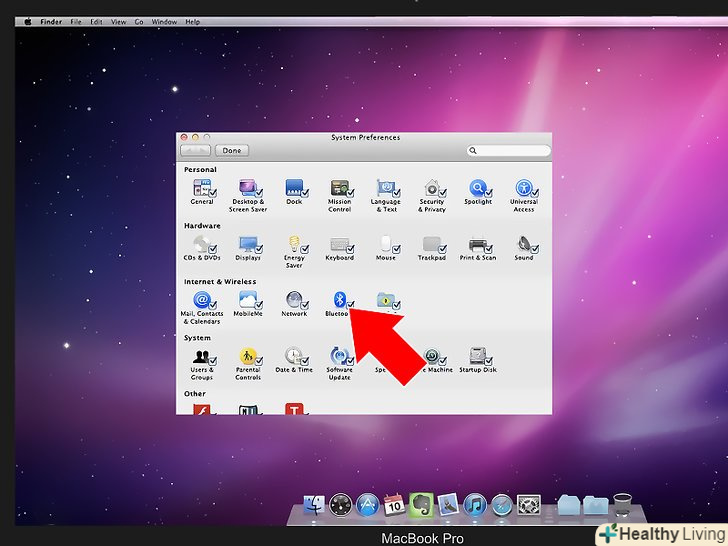Uncheck the Sound pane checkbox
This screenshot has height=546, width=728.
[533, 249]
